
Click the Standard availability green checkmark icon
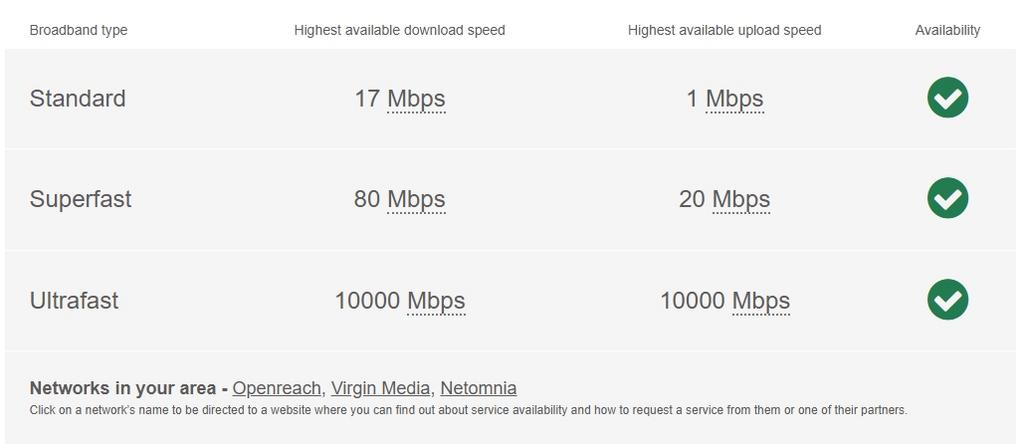click(947, 98)
